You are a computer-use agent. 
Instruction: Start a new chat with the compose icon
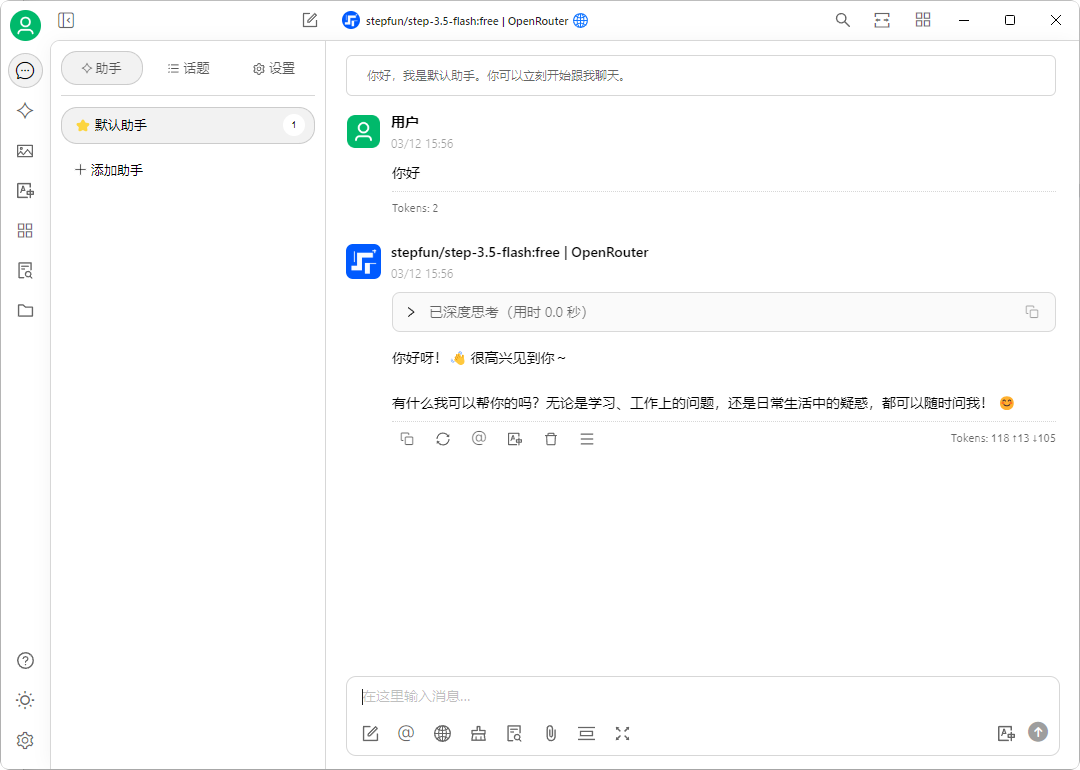309,19
